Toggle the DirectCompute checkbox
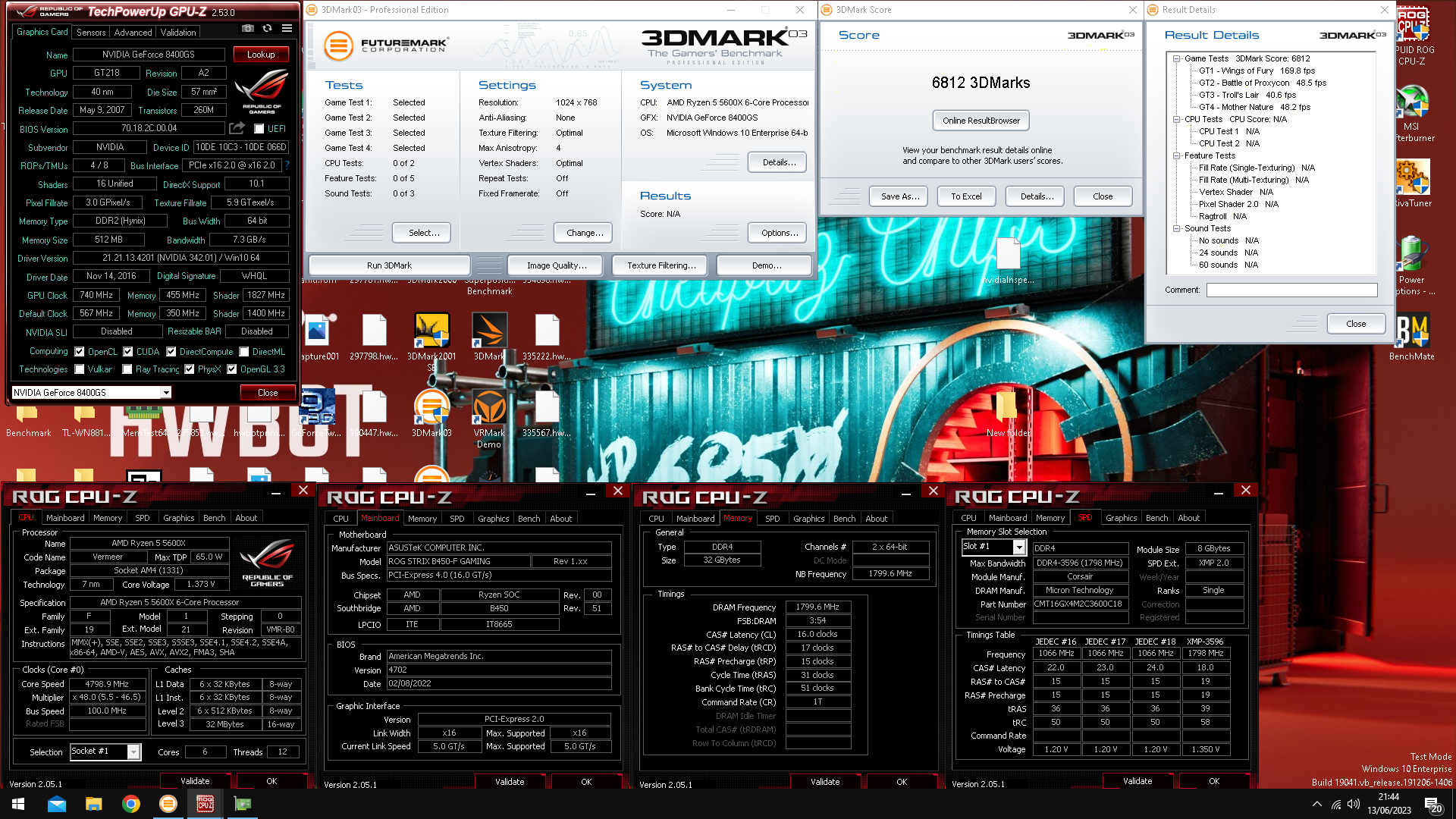 (171, 352)
